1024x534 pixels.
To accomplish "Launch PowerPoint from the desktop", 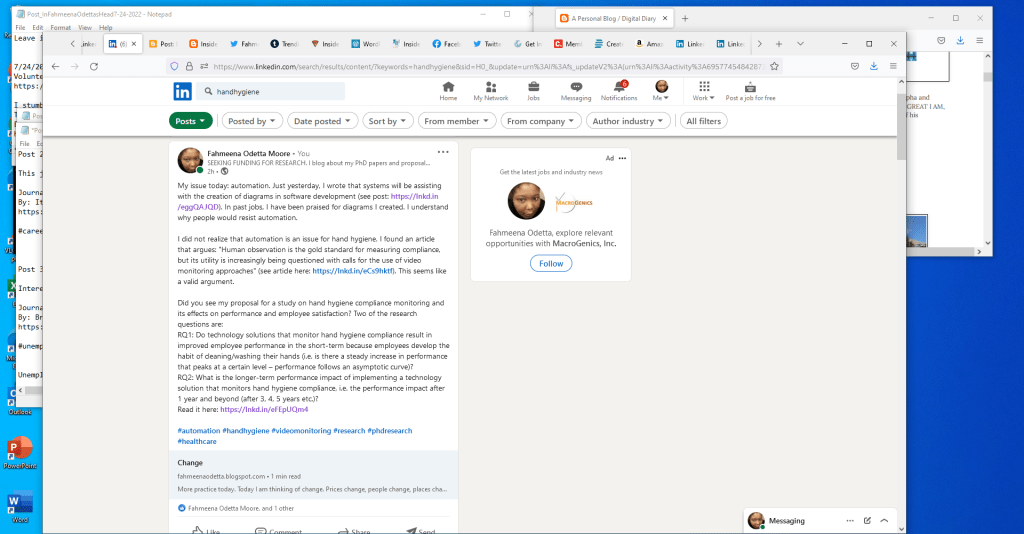I will tap(19, 451).
